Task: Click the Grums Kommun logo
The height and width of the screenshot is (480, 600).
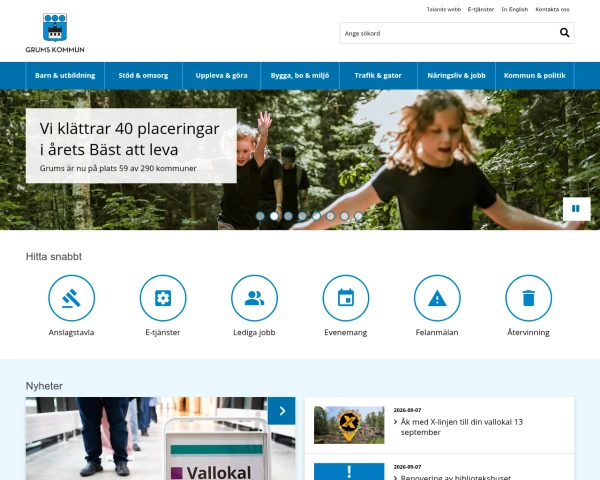Action: [55, 33]
